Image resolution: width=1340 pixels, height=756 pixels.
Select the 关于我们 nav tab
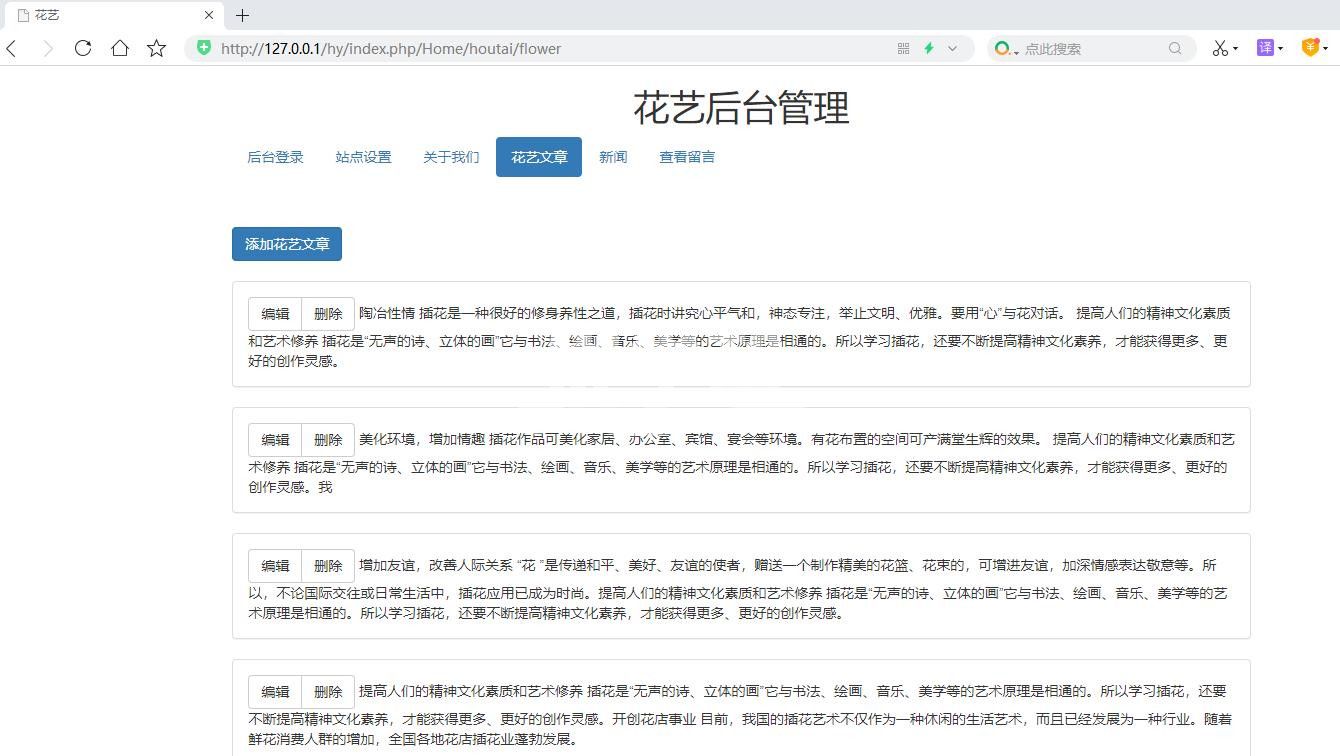point(451,157)
